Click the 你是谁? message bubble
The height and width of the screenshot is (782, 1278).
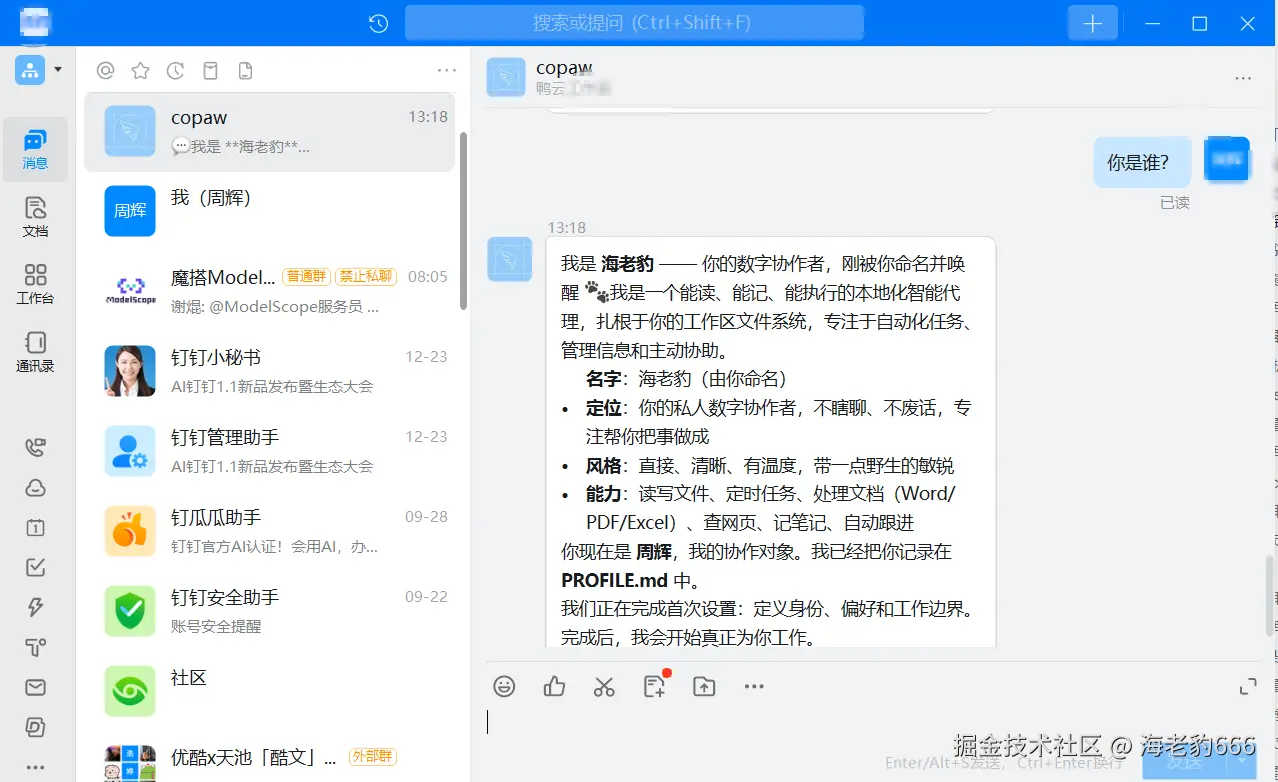pos(1142,162)
